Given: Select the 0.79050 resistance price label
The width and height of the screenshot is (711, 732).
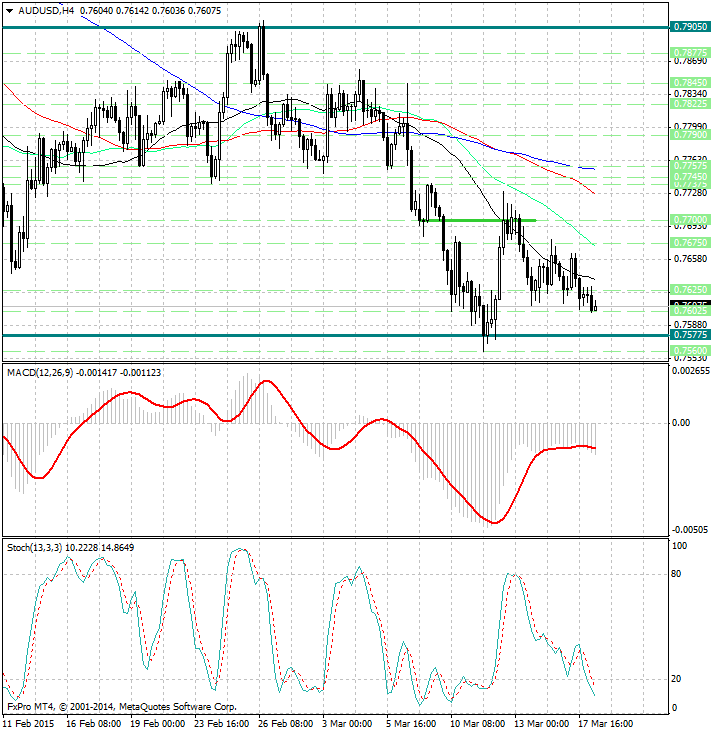Looking at the screenshot, I should click(691, 28).
